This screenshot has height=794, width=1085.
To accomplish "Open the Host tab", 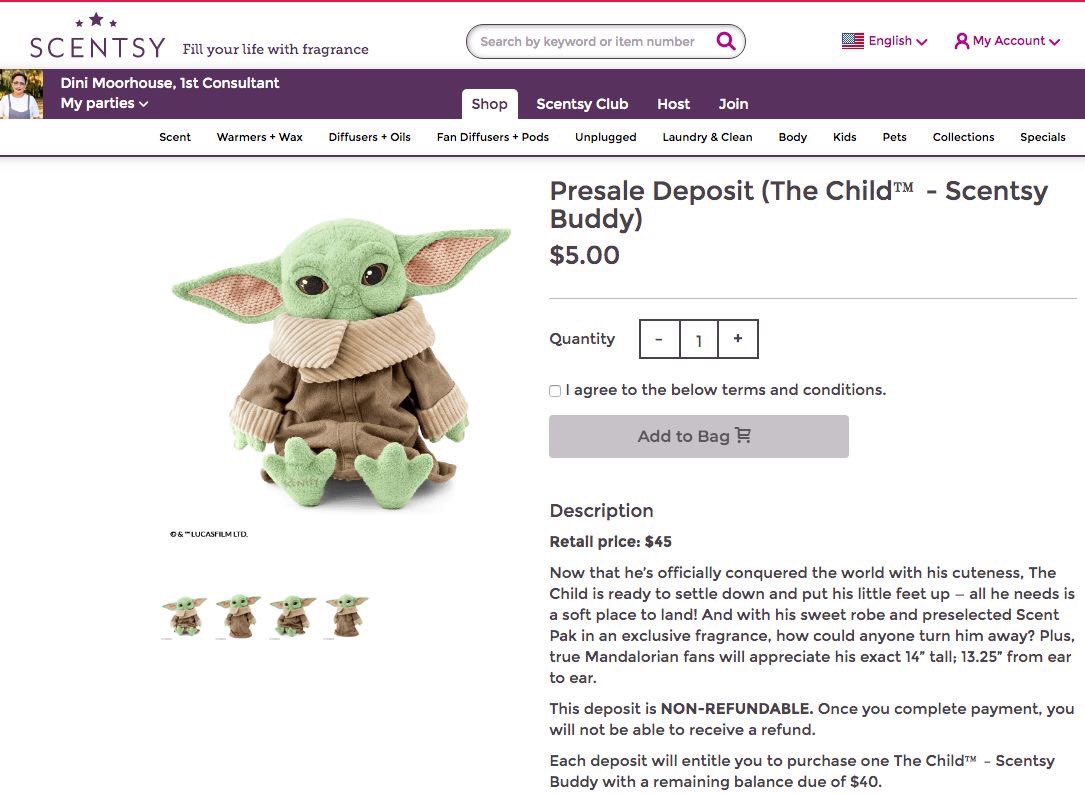I will pyautogui.click(x=673, y=104).
